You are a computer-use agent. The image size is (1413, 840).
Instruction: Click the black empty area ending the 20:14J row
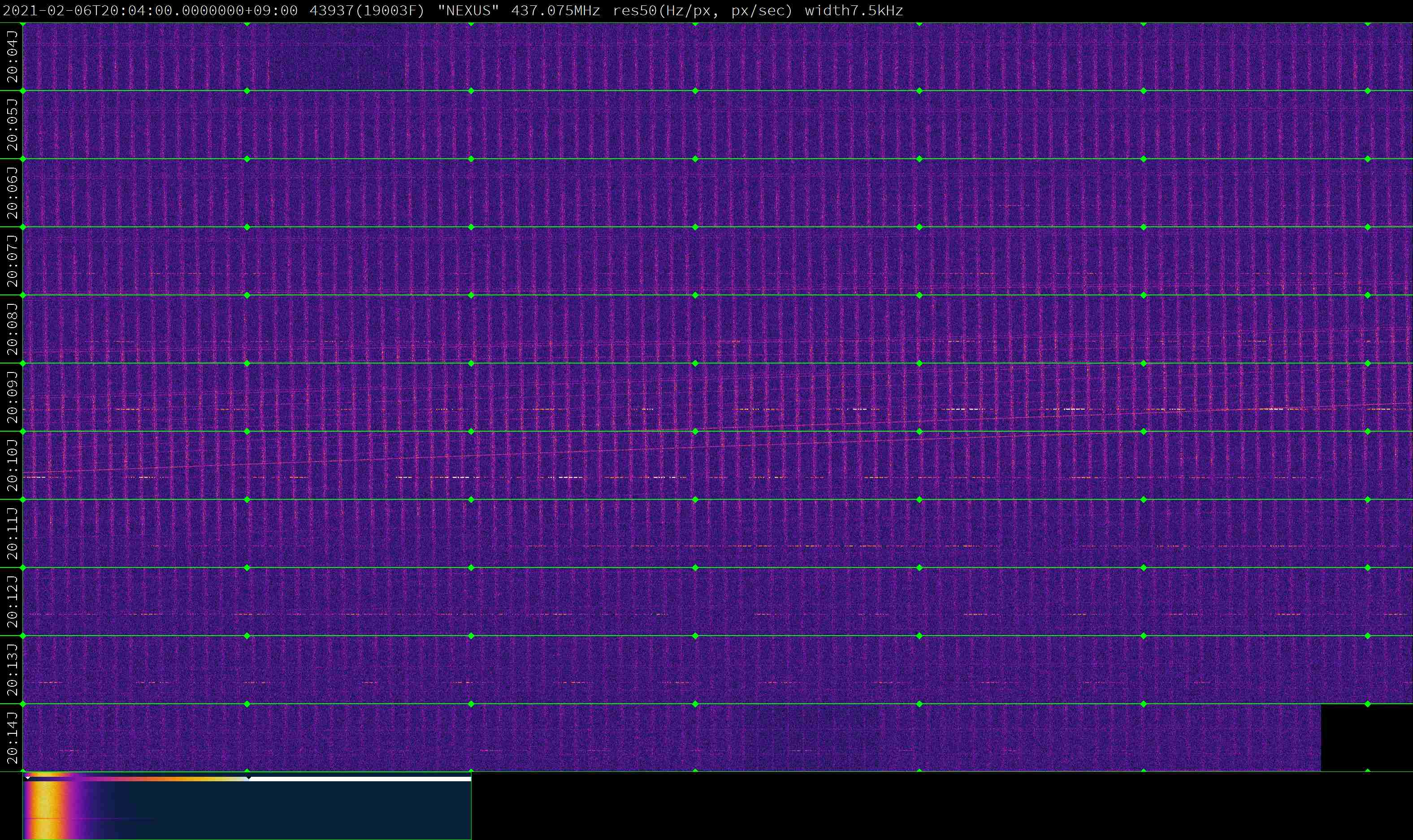[1366, 737]
